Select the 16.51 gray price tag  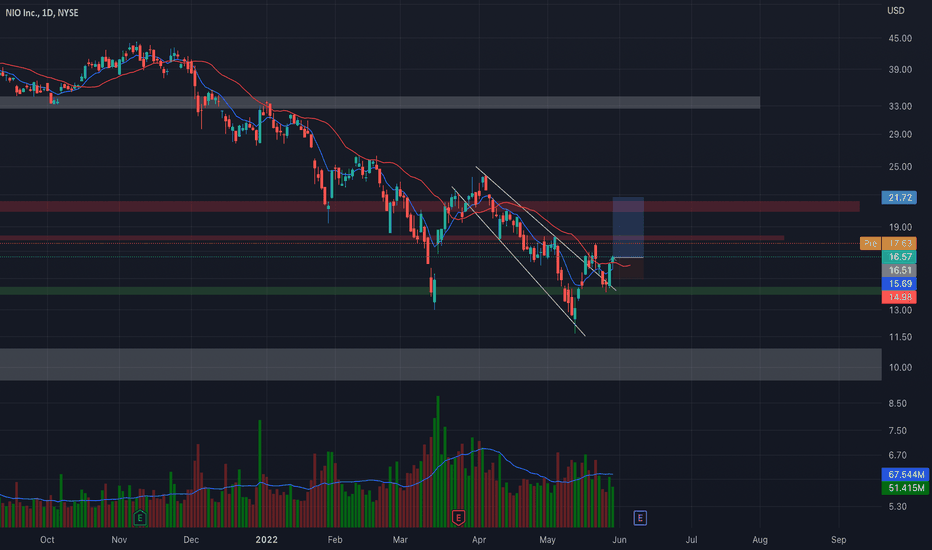coord(899,271)
